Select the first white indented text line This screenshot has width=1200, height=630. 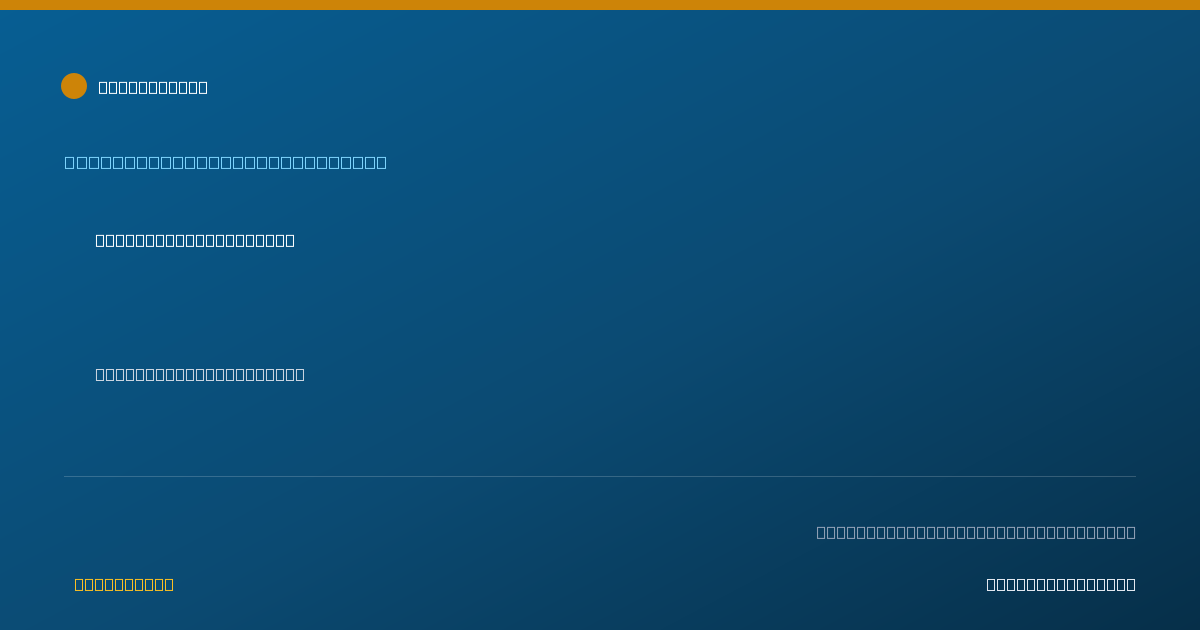(x=195, y=240)
